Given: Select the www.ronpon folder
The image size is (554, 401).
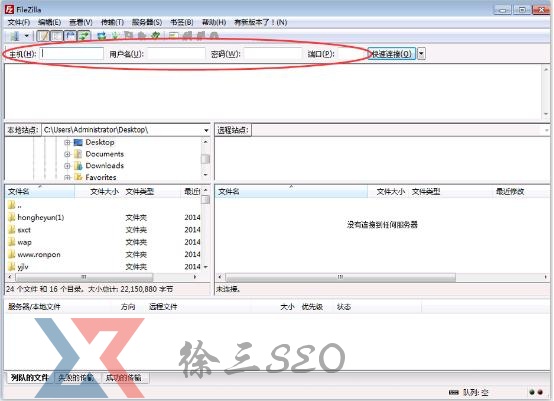Looking at the screenshot, I should [x=34, y=255].
